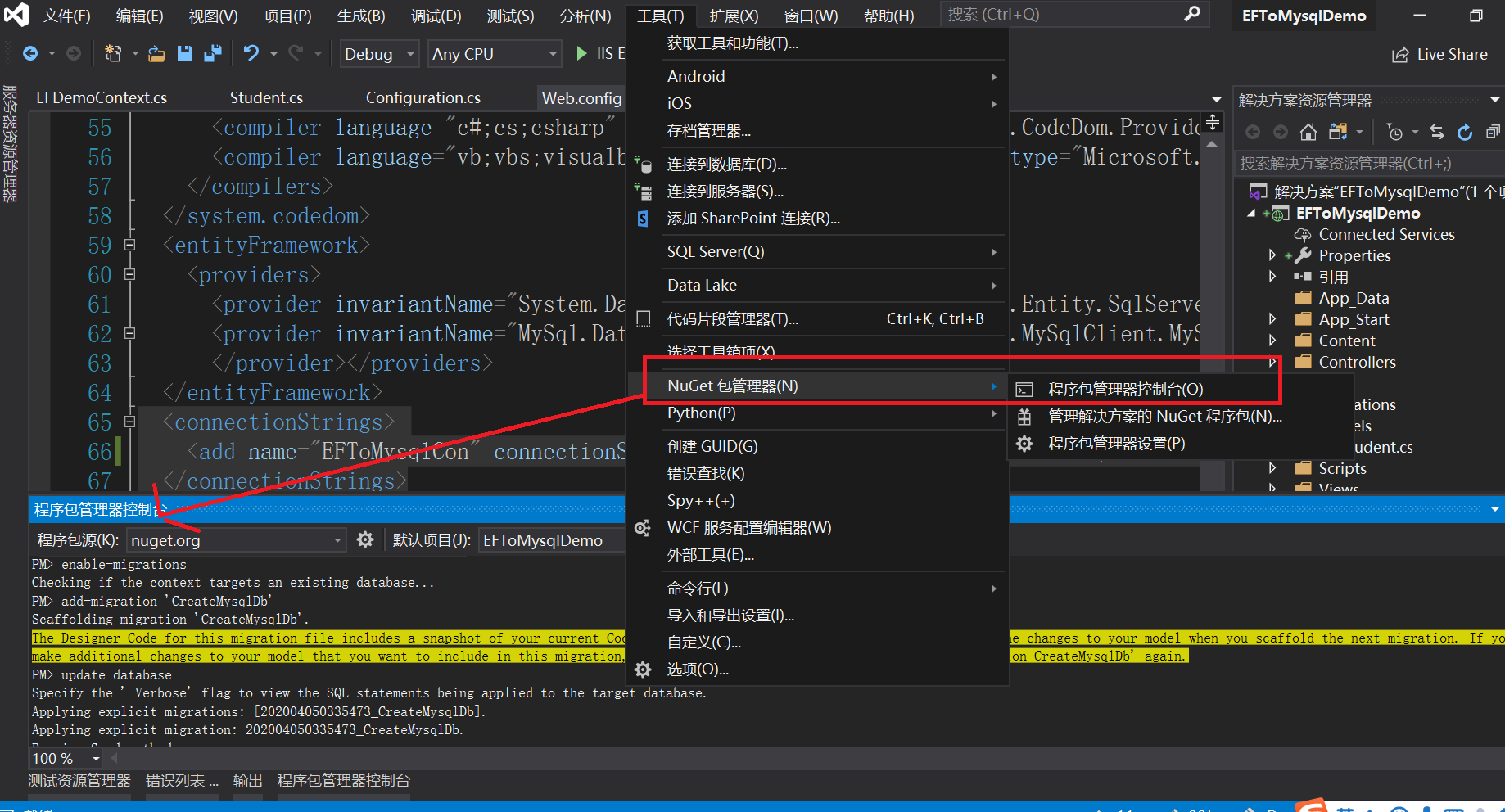Collapse the entityFramework element at line 59

click(x=129, y=245)
